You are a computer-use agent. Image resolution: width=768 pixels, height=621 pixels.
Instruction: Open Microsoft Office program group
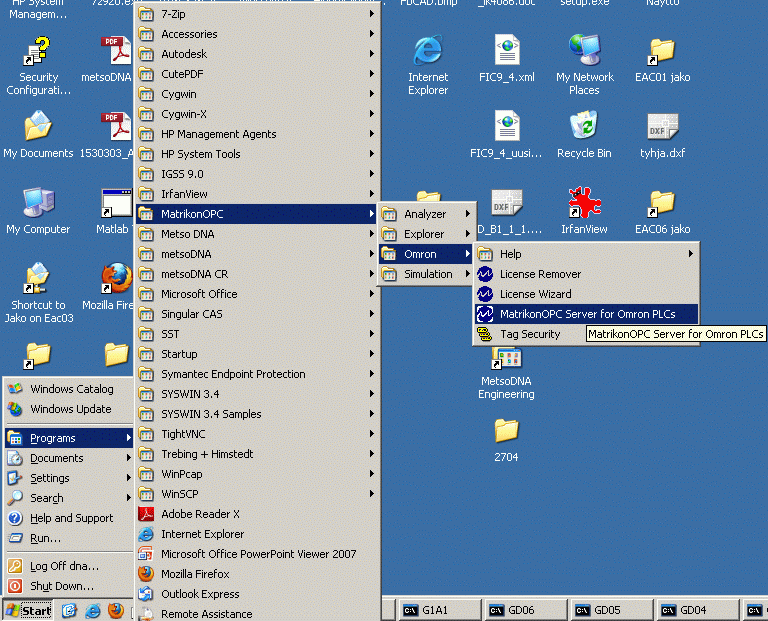click(x=257, y=294)
